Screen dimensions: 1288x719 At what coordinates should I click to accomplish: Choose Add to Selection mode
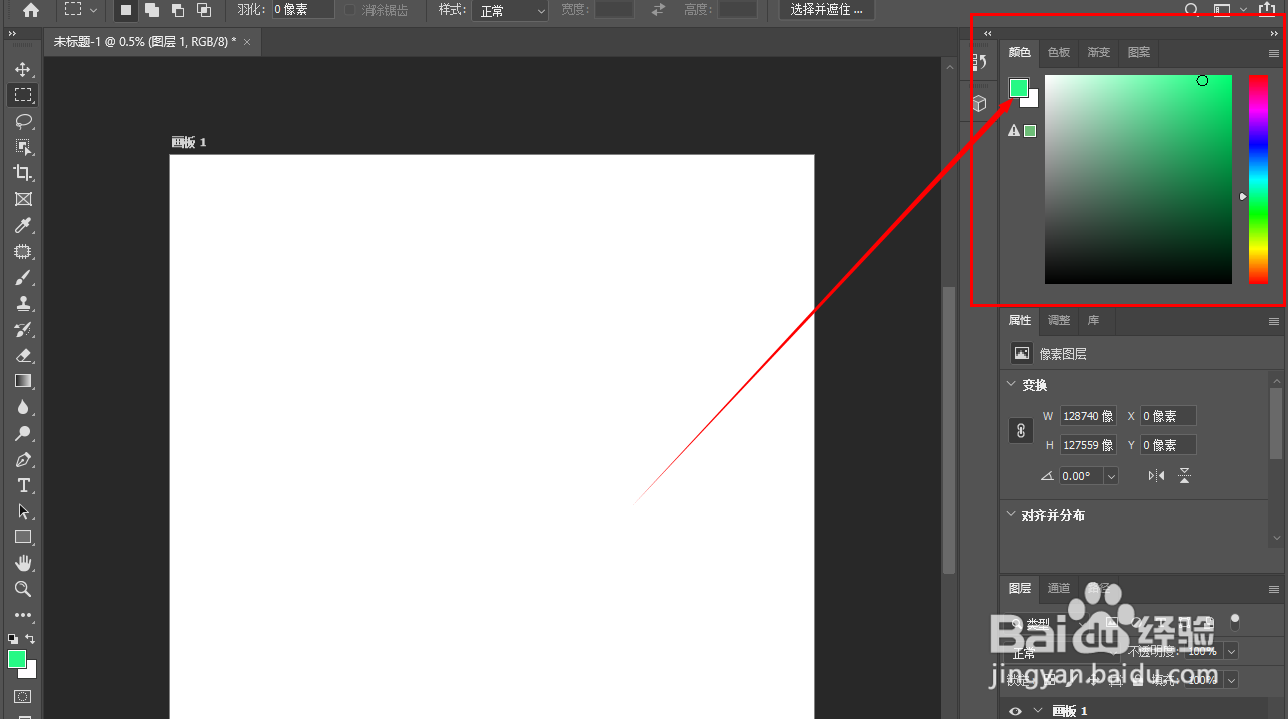click(x=152, y=10)
